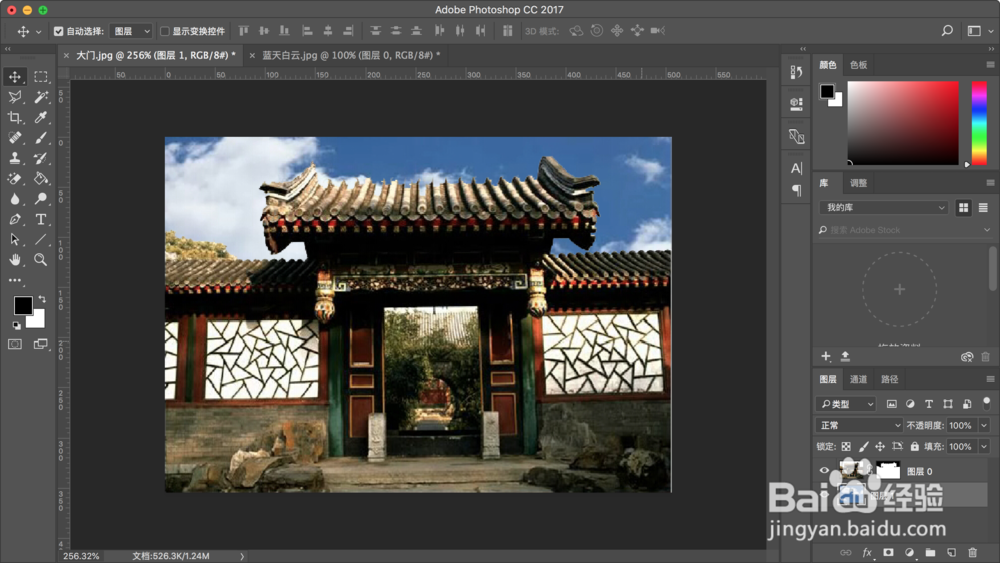Create a new group folder
The width and height of the screenshot is (1000, 563).
pos(930,552)
